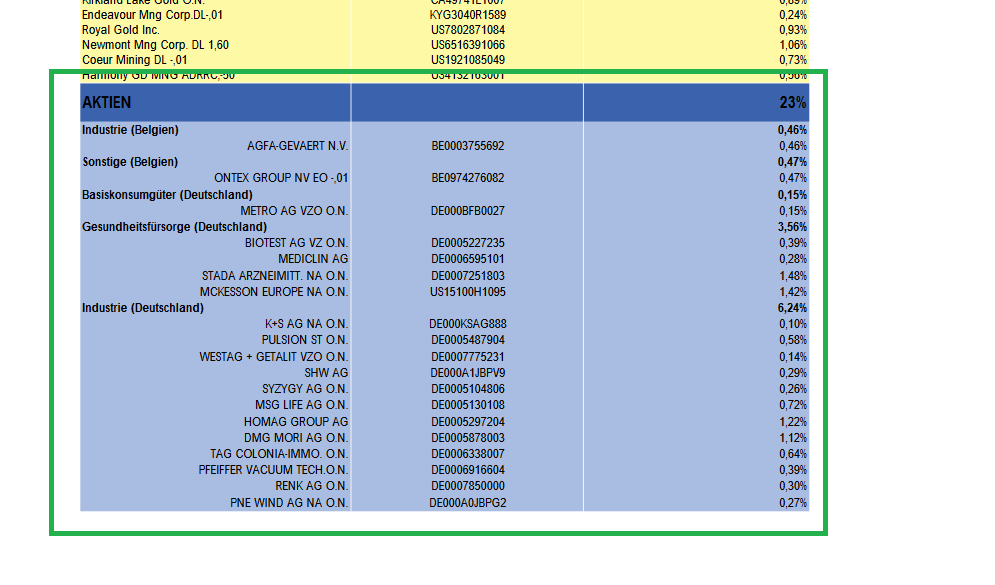The width and height of the screenshot is (995, 585).
Task: Select ISIN DE000BFB0027
Action: [x=468, y=211]
